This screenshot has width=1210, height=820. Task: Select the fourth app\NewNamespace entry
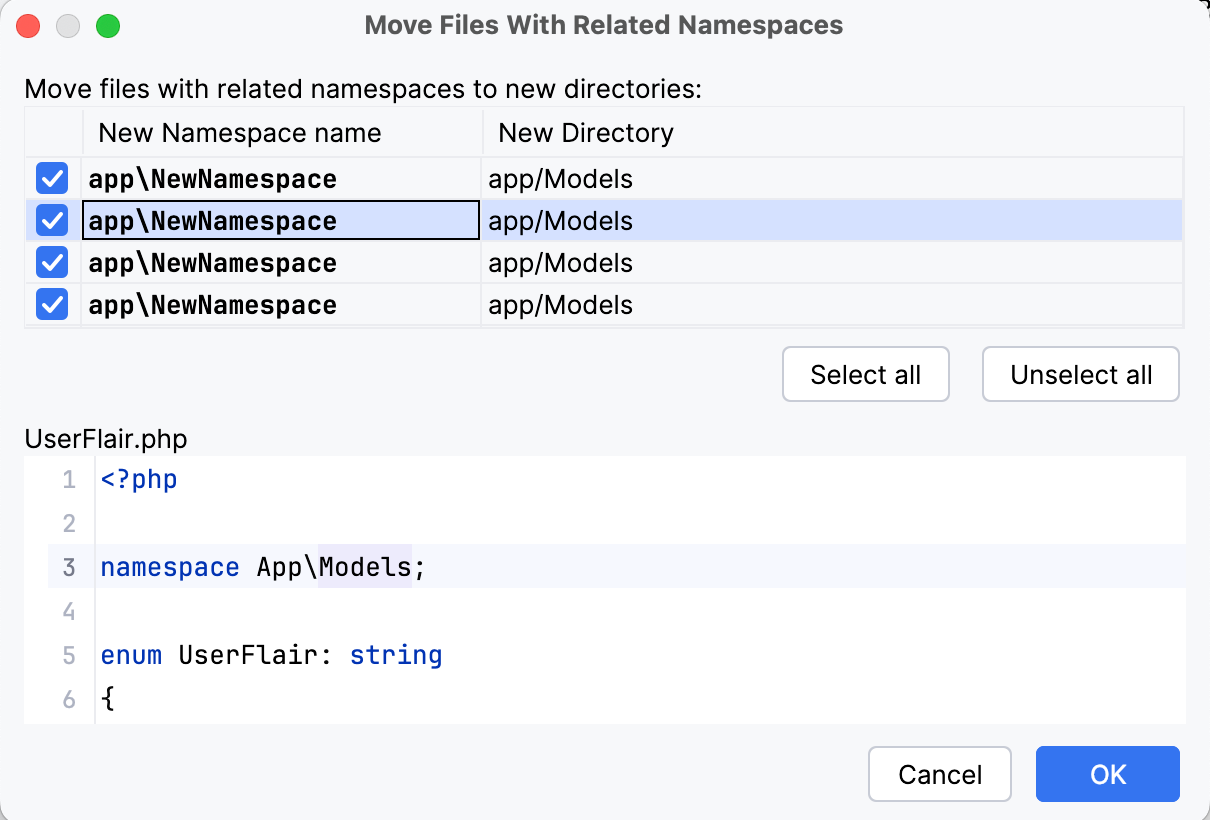click(212, 304)
